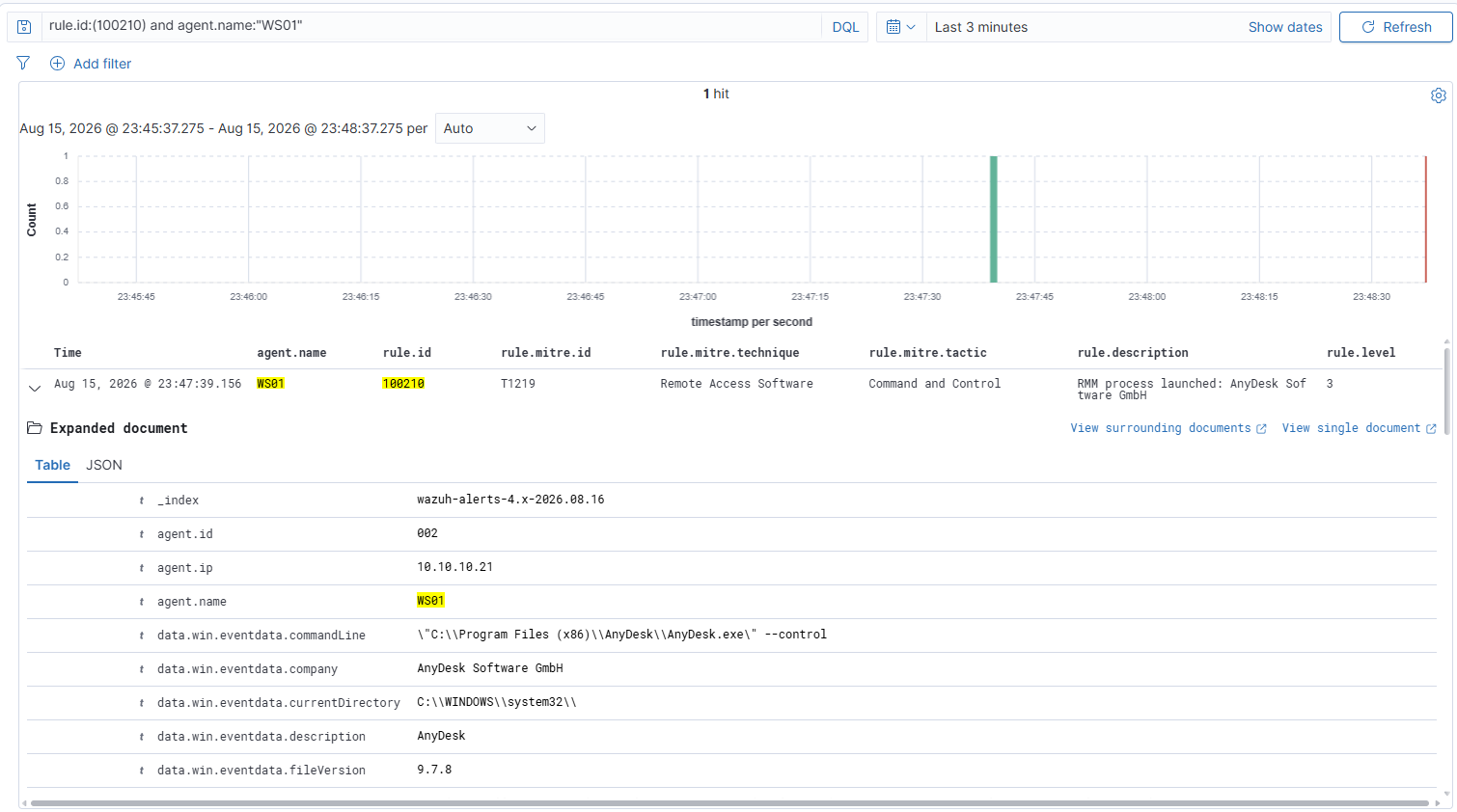The height and width of the screenshot is (812, 1457).
Task: Click the _index field type icon
Action: [x=142, y=501]
